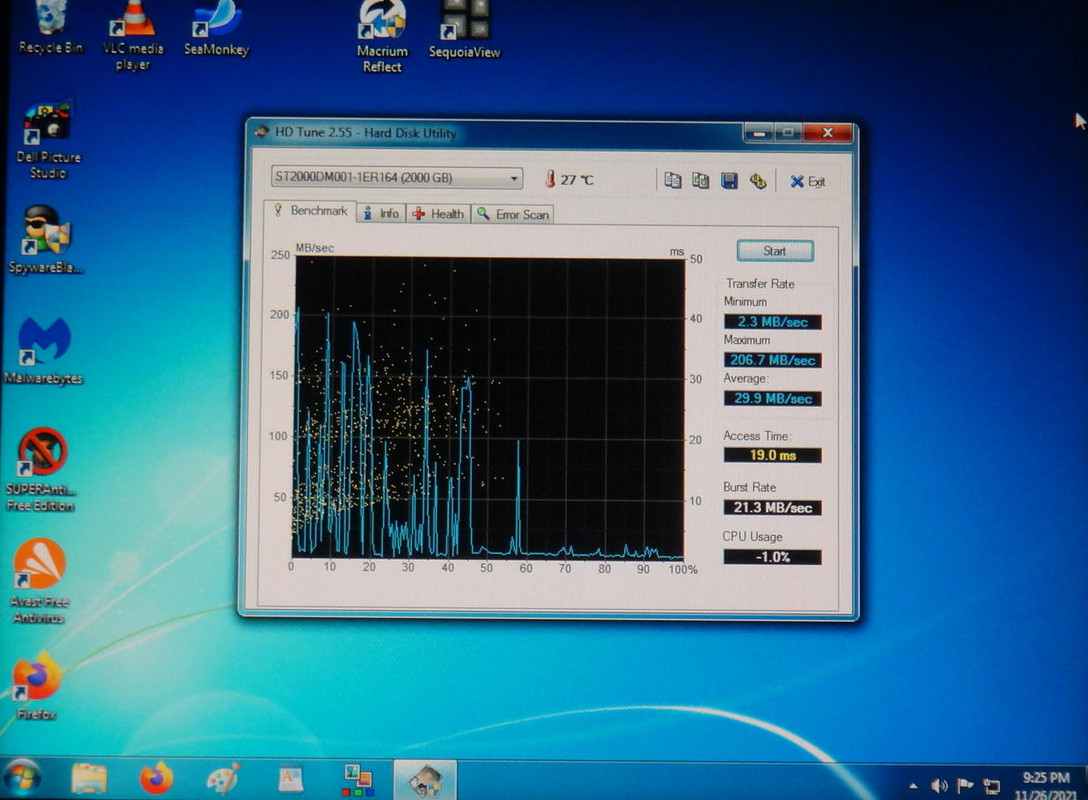Click the 9:25 PM taskbar clock

click(1046, 778)
